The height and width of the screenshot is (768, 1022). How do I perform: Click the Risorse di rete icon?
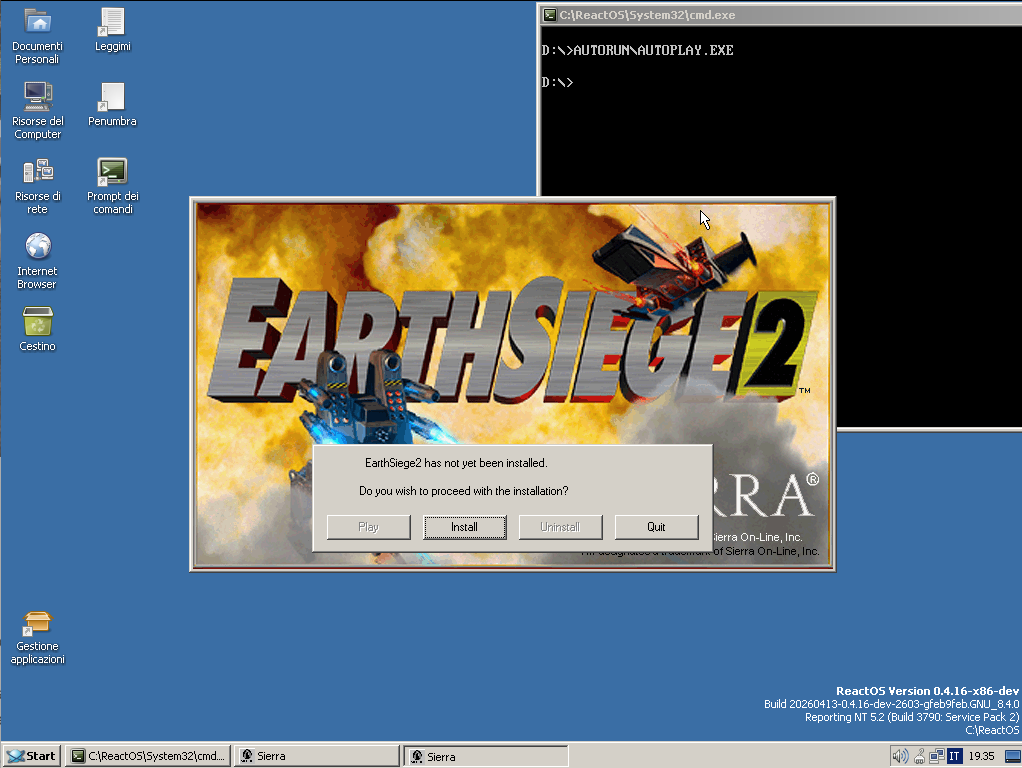click(x=37, y=171)
